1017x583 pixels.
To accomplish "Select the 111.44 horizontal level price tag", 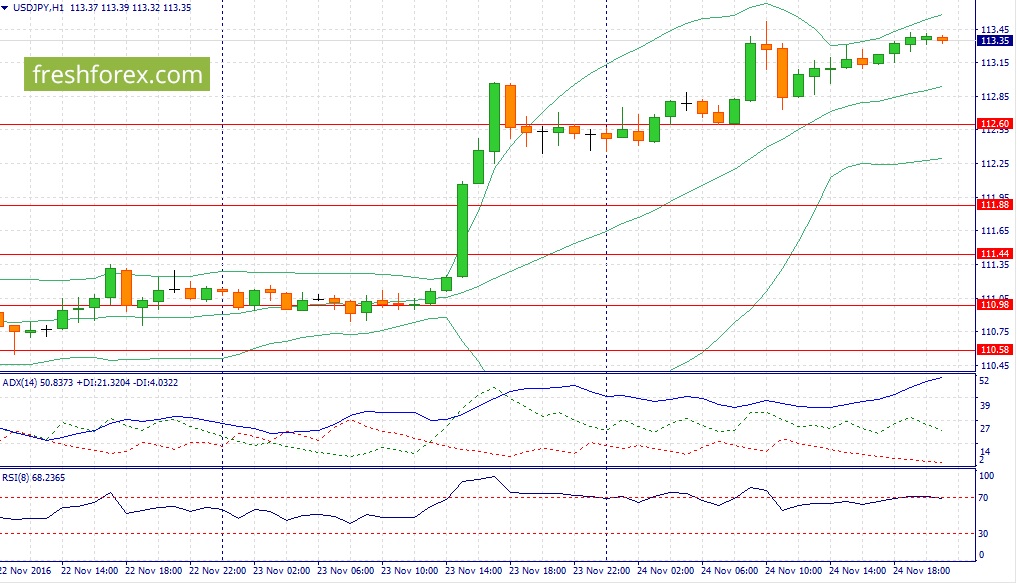I will click(x=994, y=255).
